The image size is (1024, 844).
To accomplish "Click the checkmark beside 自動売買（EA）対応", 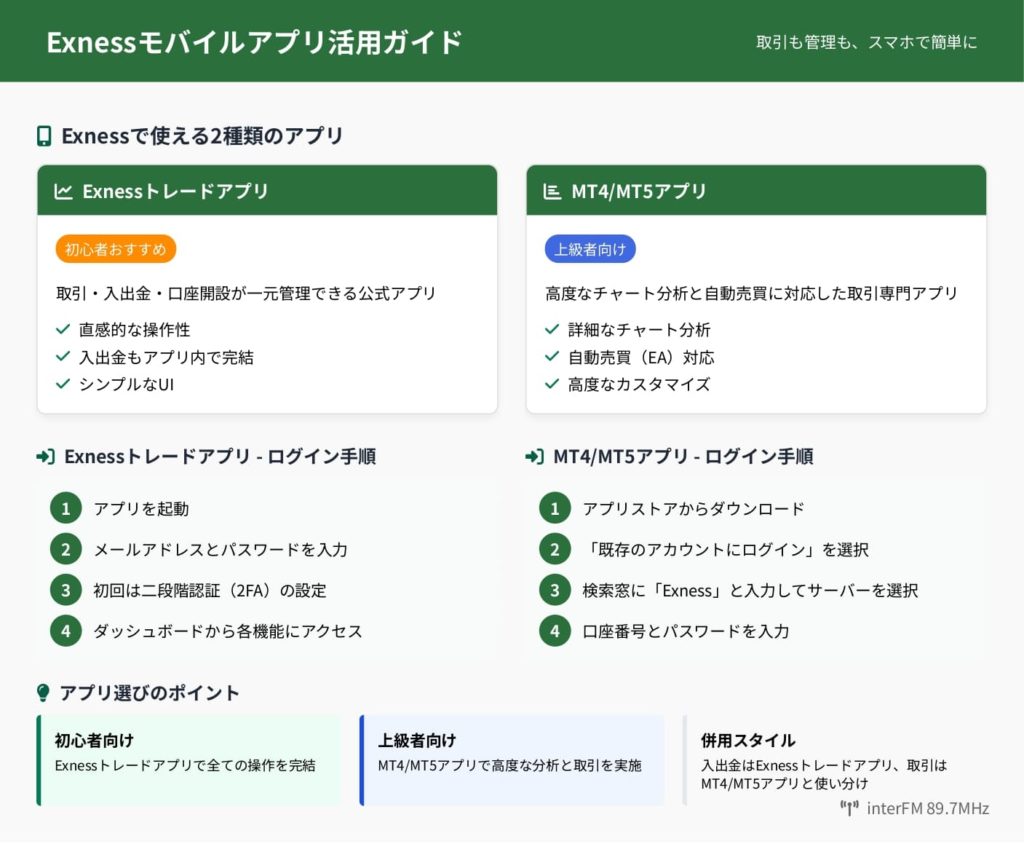I will click(552, 357).
